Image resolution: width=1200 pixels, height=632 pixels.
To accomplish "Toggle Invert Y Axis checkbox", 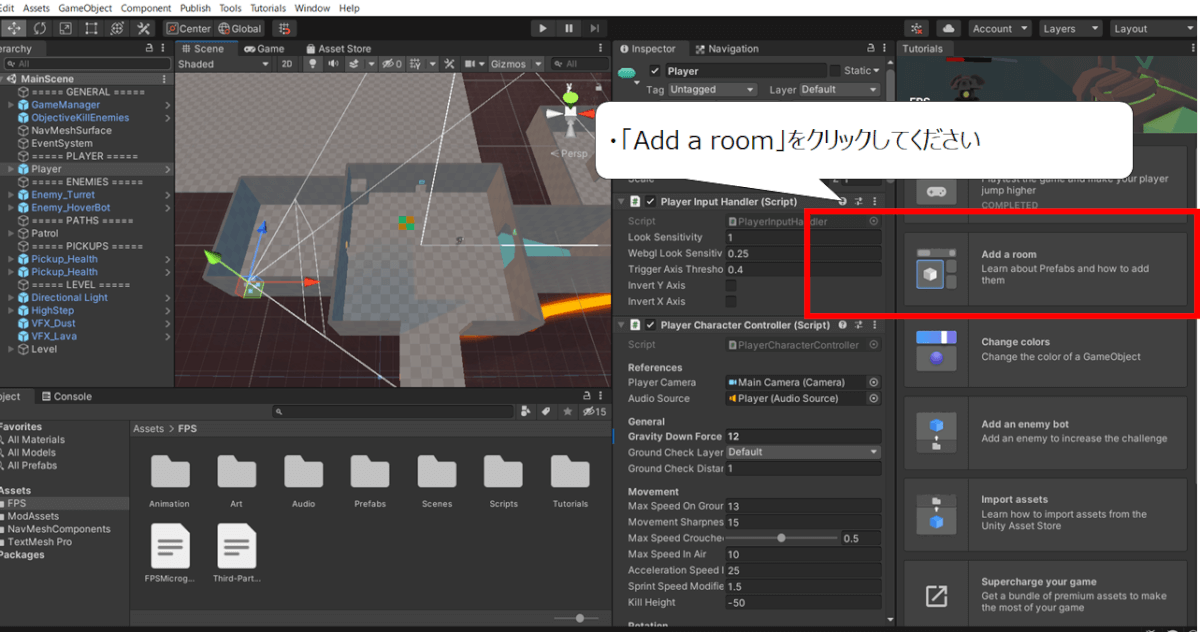I will coord(730,286).
